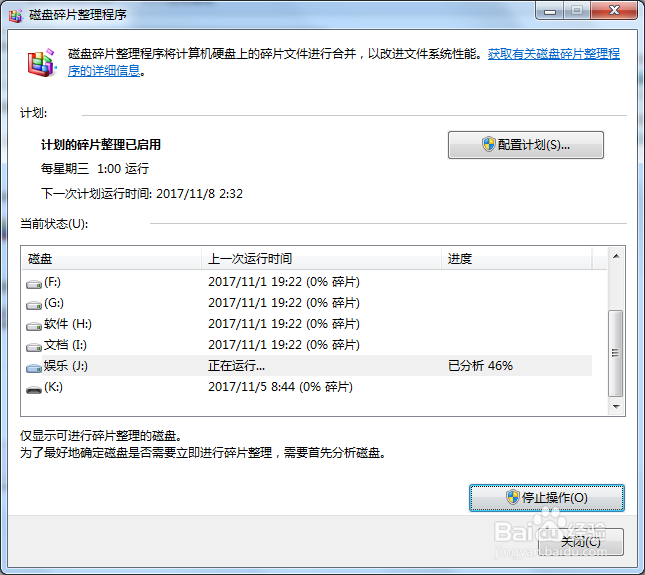
Task: Click the disk list scrollbar thumb
Action: point(616,353)
